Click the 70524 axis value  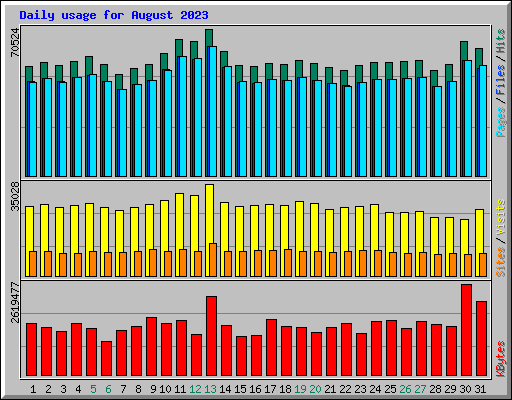pos(15,42)
